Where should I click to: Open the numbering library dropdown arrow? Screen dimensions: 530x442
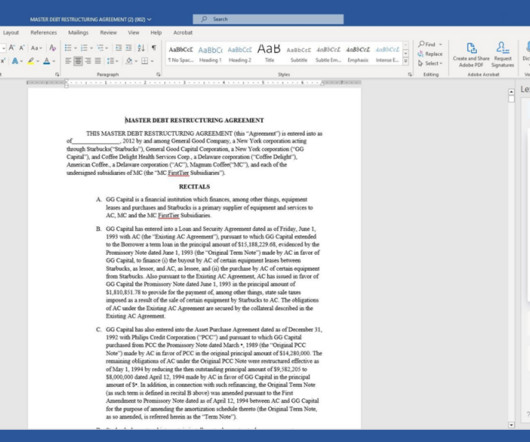coord(91,48)
